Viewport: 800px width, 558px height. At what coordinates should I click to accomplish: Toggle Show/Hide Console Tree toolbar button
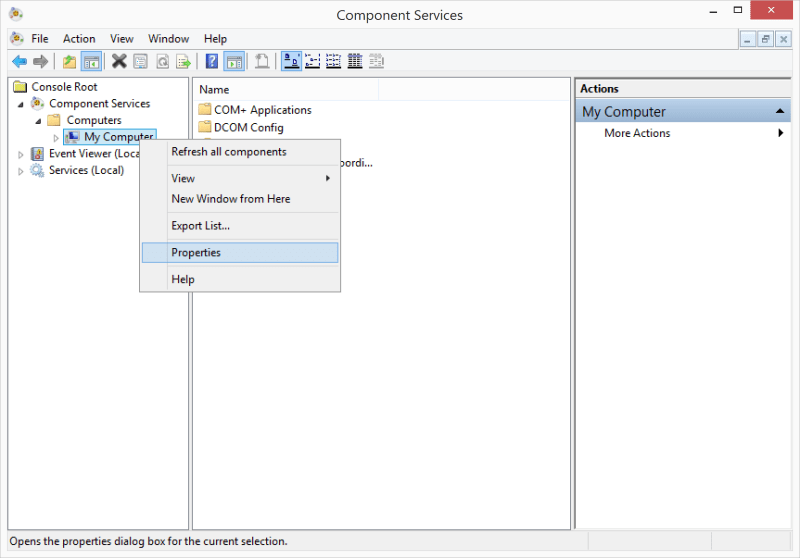coord(91,62)
